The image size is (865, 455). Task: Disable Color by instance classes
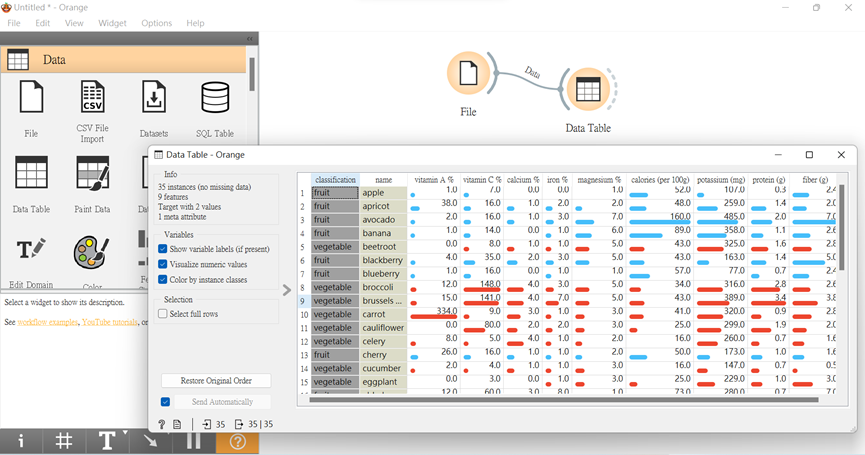pyautogui.click(x=163, y=280)
